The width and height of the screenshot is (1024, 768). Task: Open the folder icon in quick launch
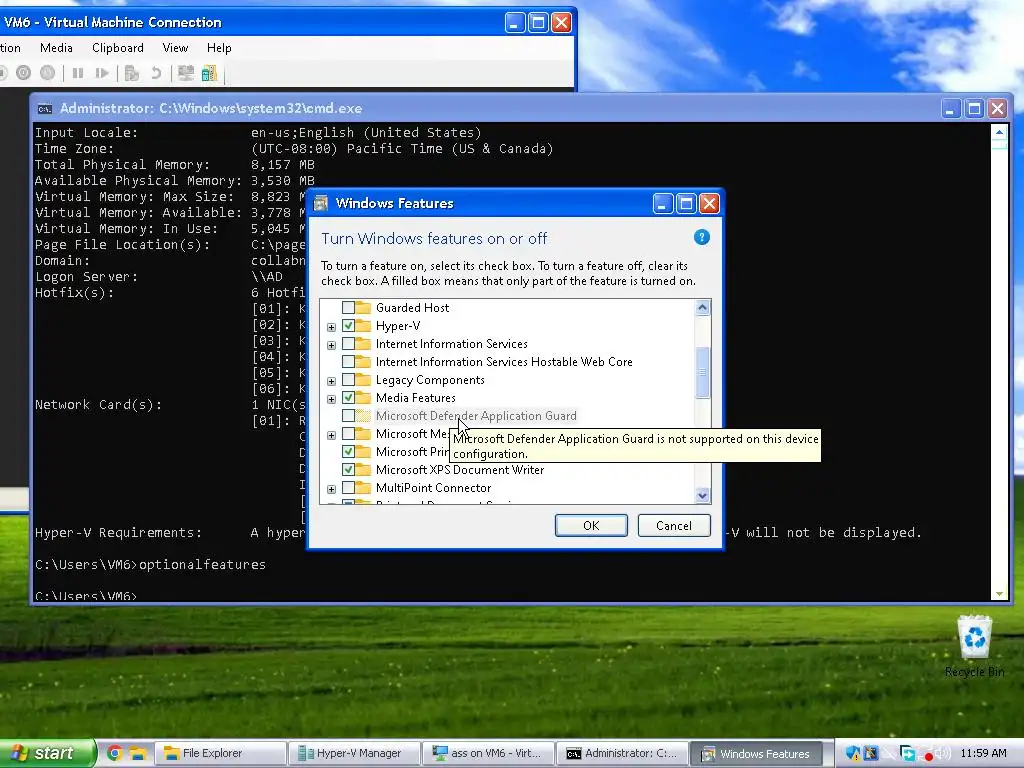(x=136, y=753)
